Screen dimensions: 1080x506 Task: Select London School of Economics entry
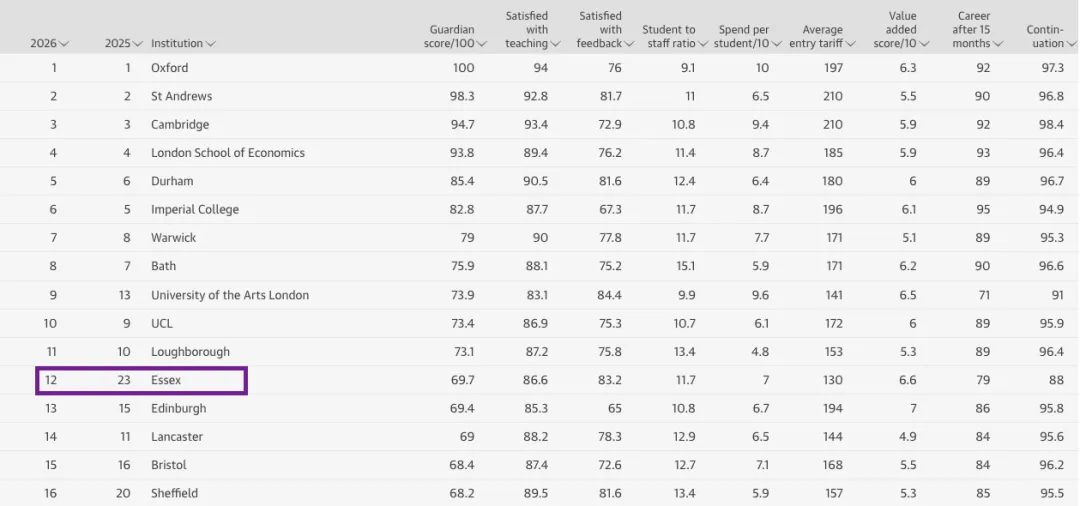click(227, 153)
